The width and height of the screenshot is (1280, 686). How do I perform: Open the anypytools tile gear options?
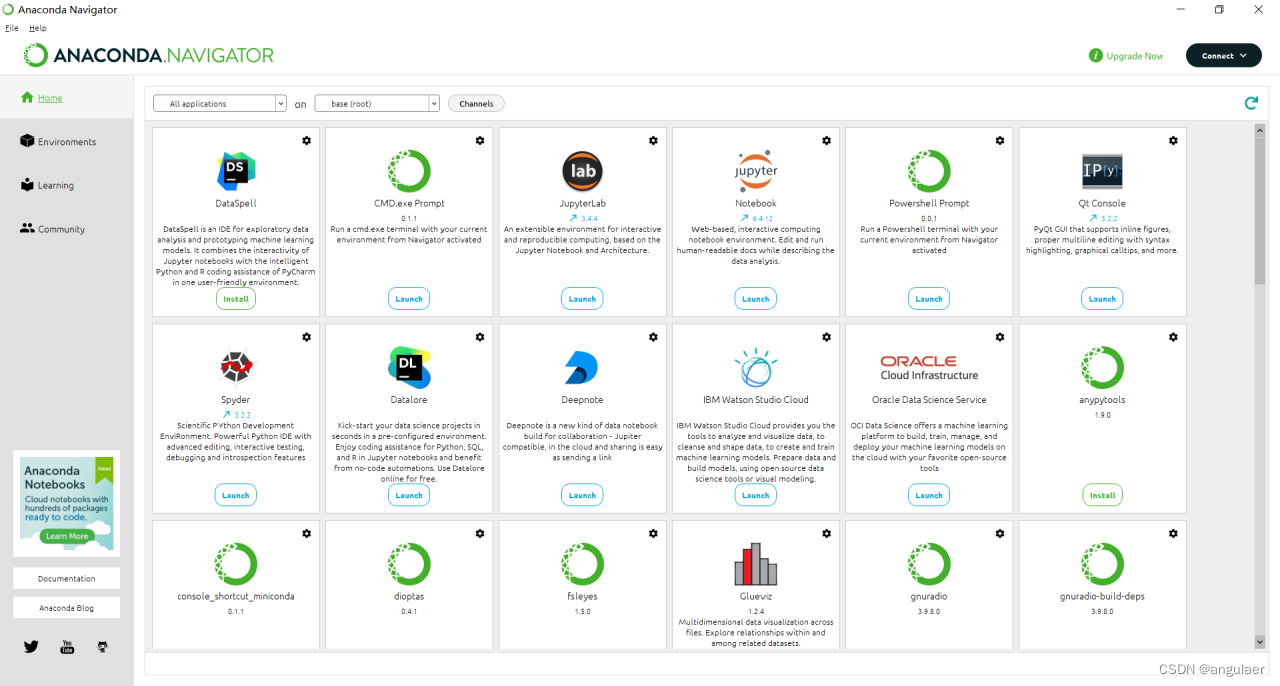[x=1173, y=337]
